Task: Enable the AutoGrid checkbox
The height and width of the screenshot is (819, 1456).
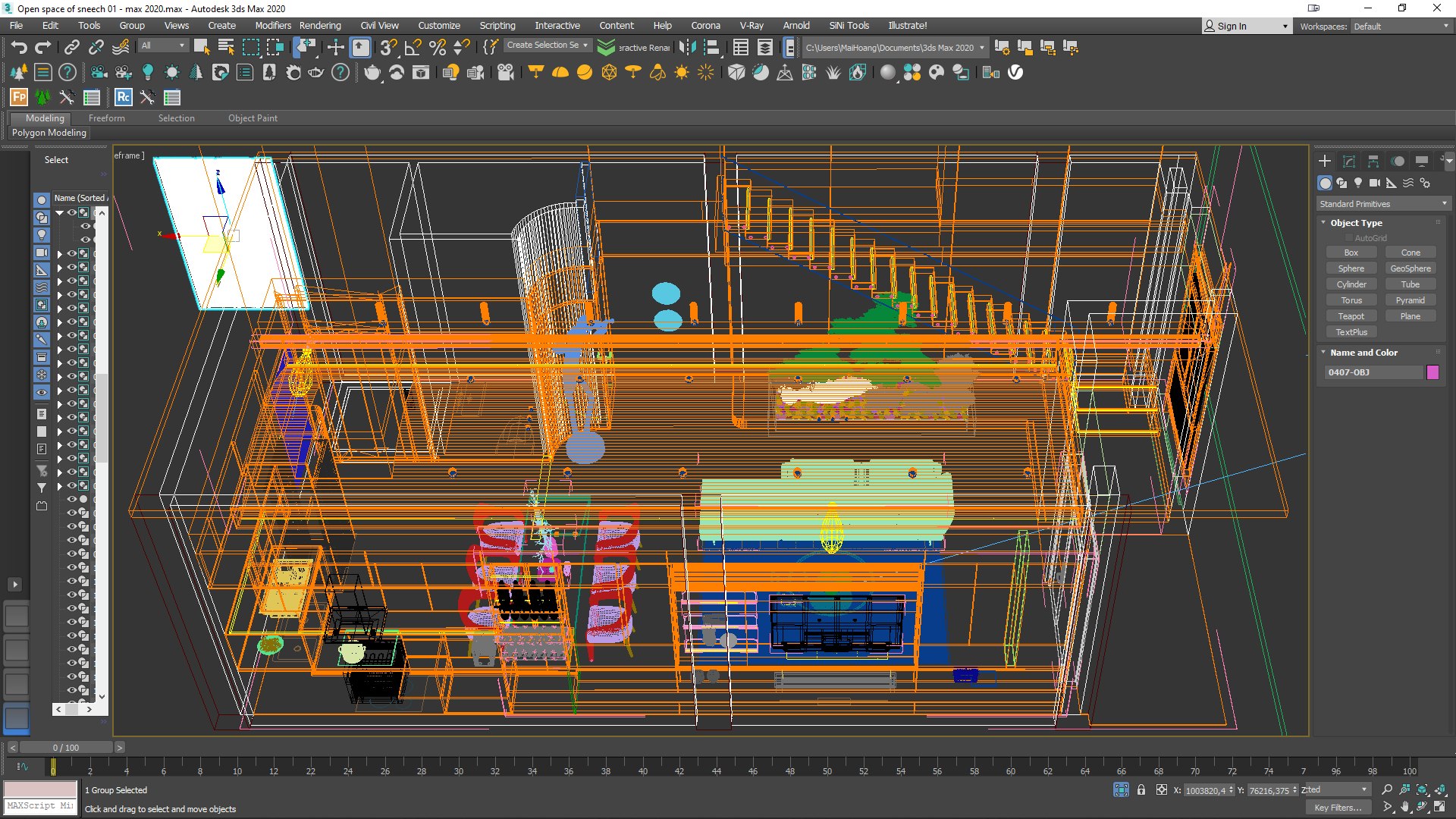Action: tap(1349, 238)
